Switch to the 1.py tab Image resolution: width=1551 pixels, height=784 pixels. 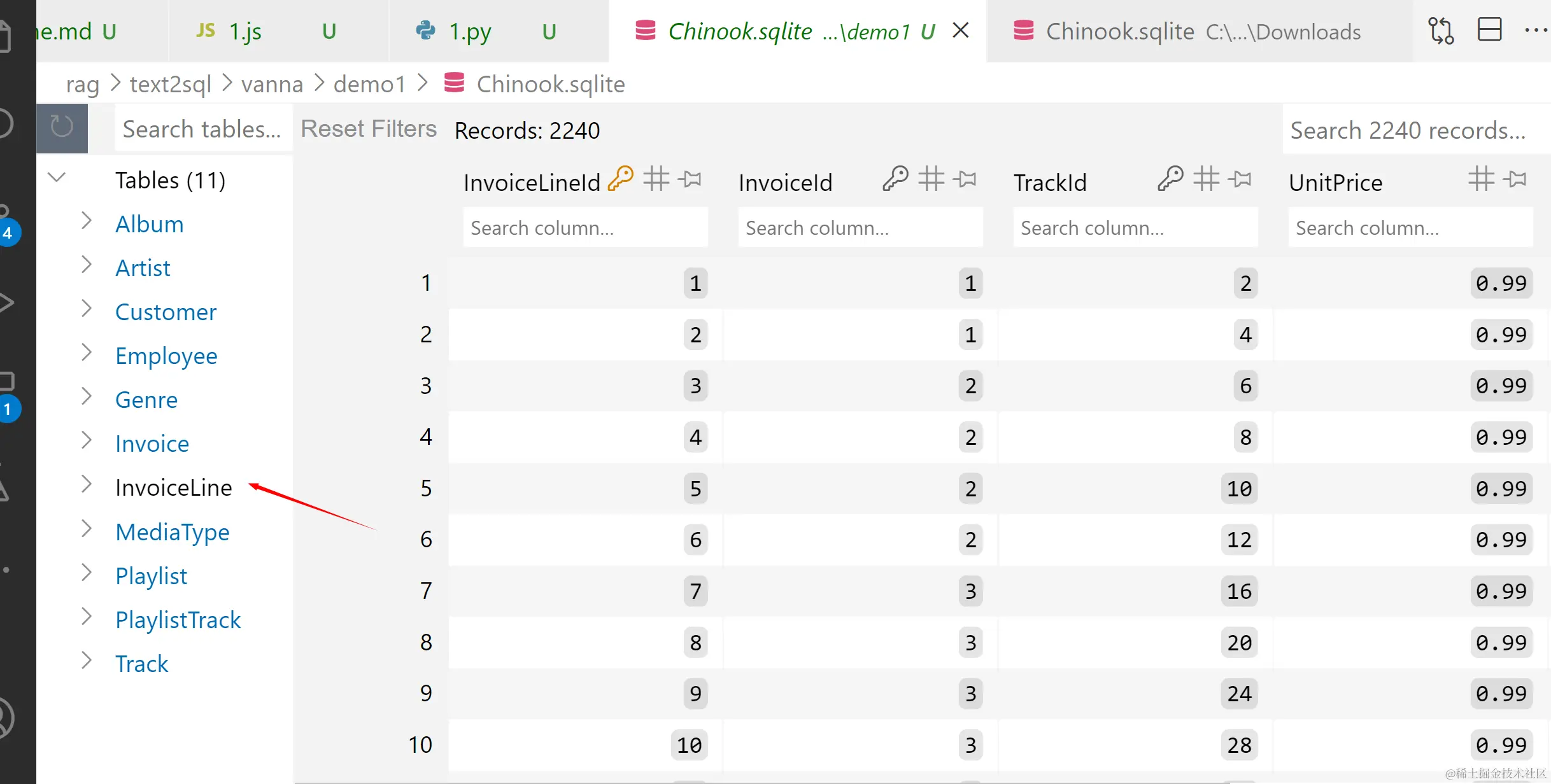click(x=470, y=31)
